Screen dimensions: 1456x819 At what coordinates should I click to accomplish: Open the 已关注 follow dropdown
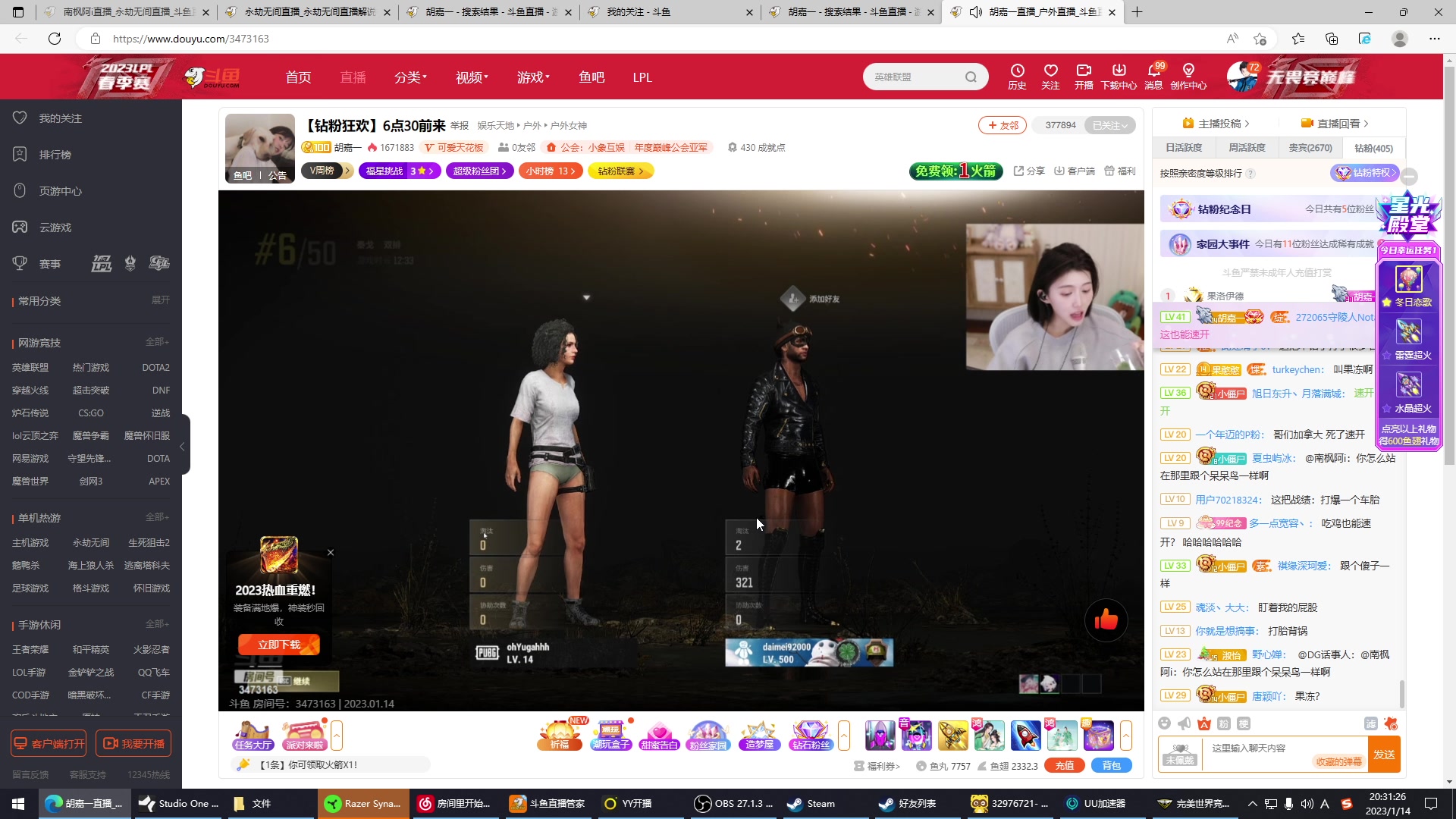click(x=1110, y=125)
